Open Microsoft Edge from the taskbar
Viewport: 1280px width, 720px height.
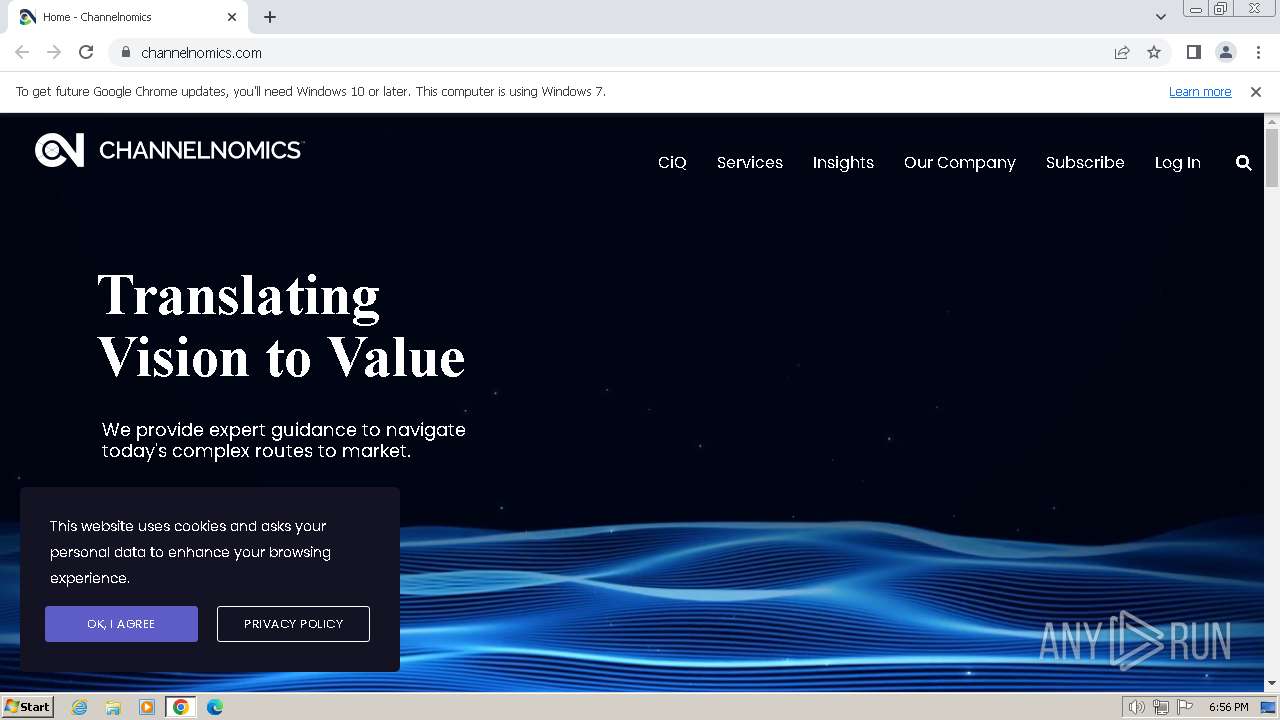click(215, 707)
